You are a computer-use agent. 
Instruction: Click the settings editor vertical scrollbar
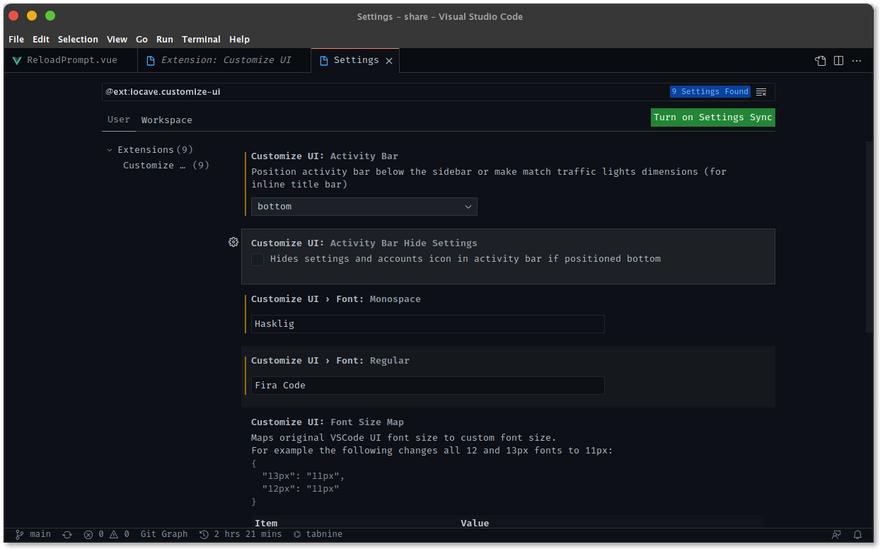pos(869,235)
